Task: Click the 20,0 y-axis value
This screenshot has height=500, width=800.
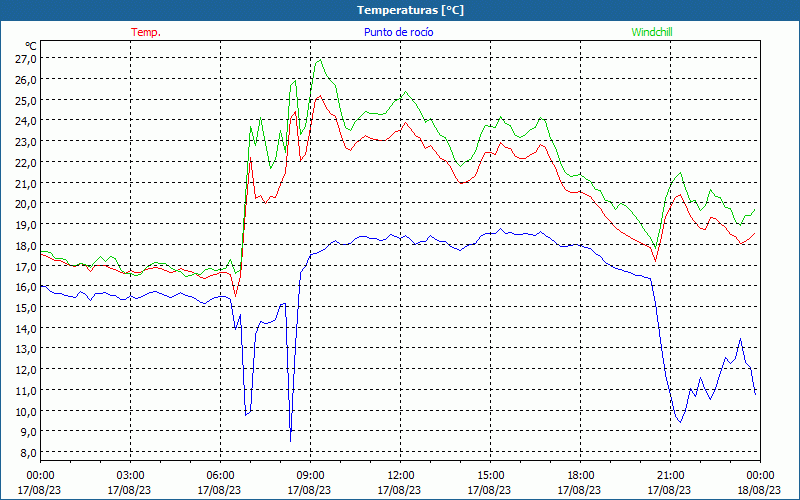Action: click(26, 204)
